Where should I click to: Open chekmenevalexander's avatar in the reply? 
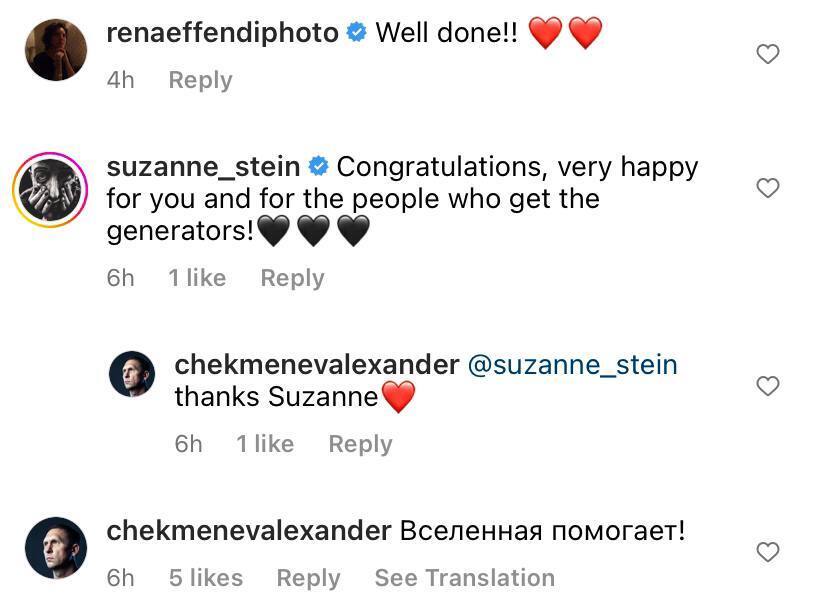[x=132, y=374]
